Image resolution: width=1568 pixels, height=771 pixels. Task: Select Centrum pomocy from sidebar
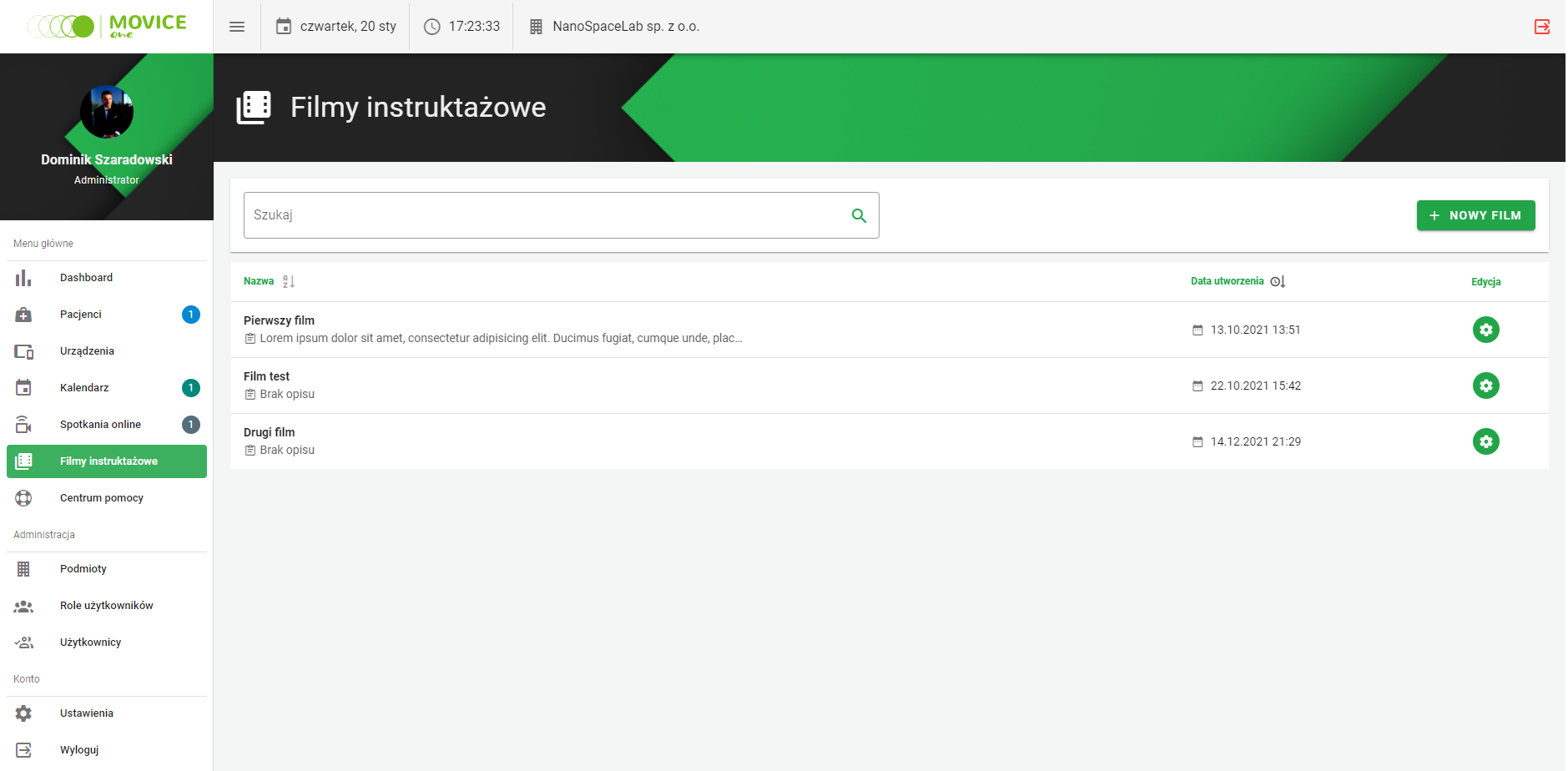[x=102, y=498]
